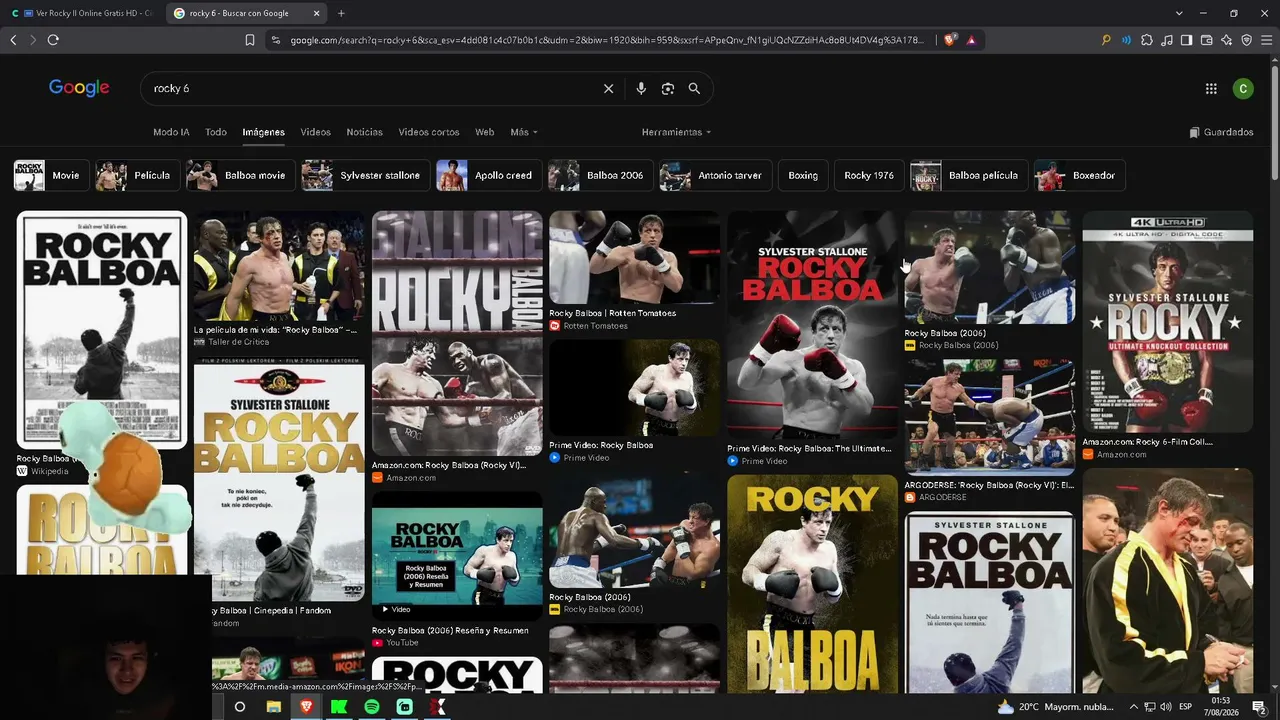
Task: Open Google Lens image search
Action: (x=668, y=89)
